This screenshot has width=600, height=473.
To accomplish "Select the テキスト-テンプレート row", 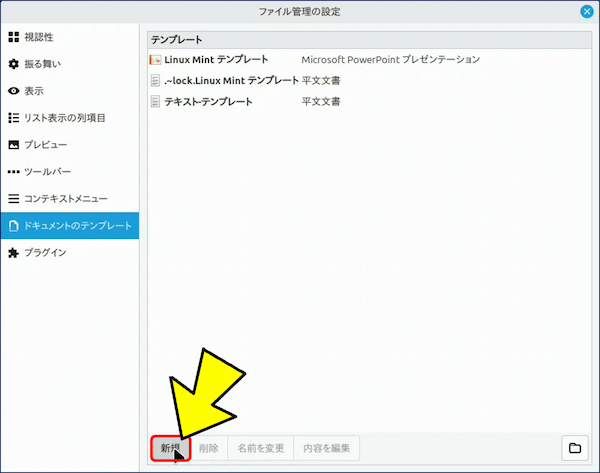I will pos(369,102).
